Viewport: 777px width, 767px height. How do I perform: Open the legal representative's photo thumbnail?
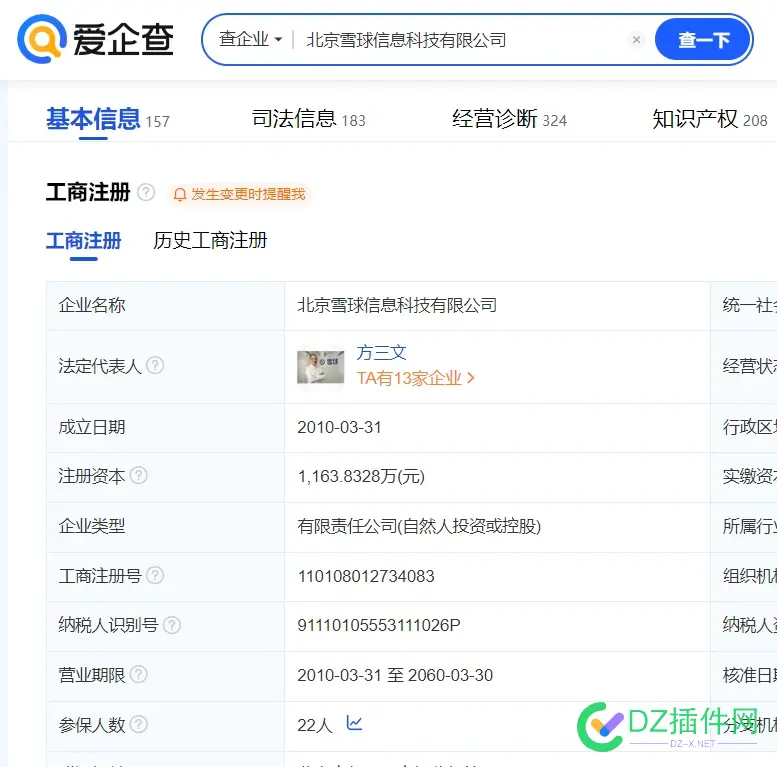321,367
